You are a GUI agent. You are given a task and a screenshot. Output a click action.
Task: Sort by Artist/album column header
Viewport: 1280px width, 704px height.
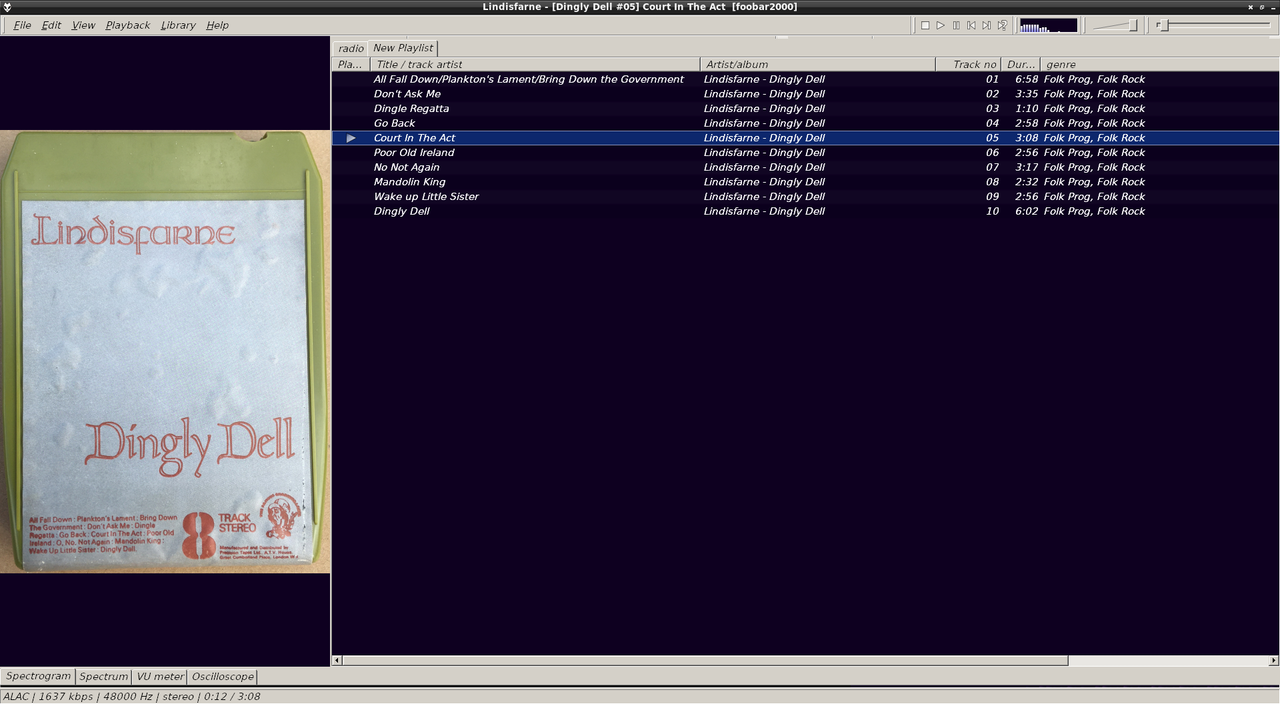click(x=818, y=64)
